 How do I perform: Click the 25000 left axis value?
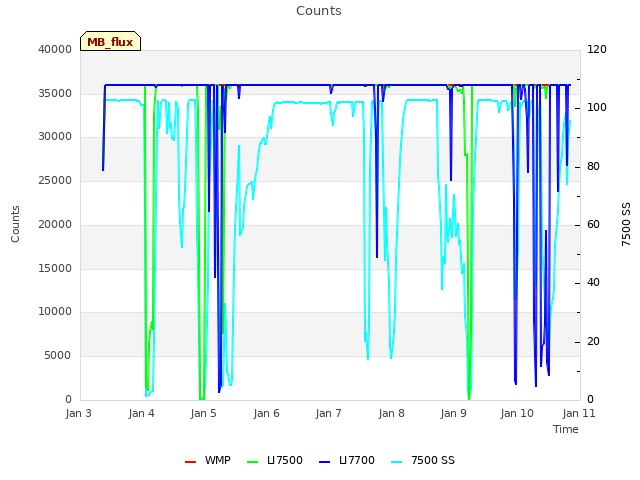(55, 180)
